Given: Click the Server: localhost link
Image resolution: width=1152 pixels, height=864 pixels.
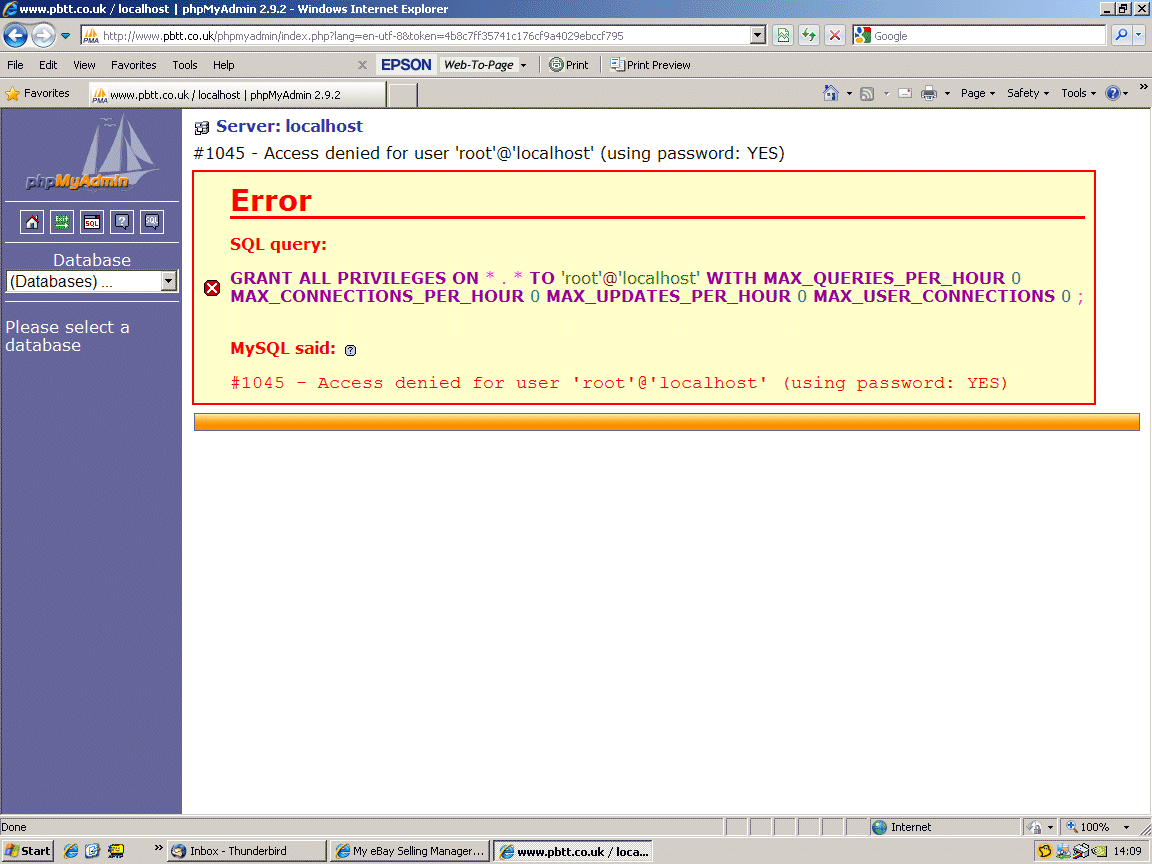Looking at the screenshot, I should point(289,126).
